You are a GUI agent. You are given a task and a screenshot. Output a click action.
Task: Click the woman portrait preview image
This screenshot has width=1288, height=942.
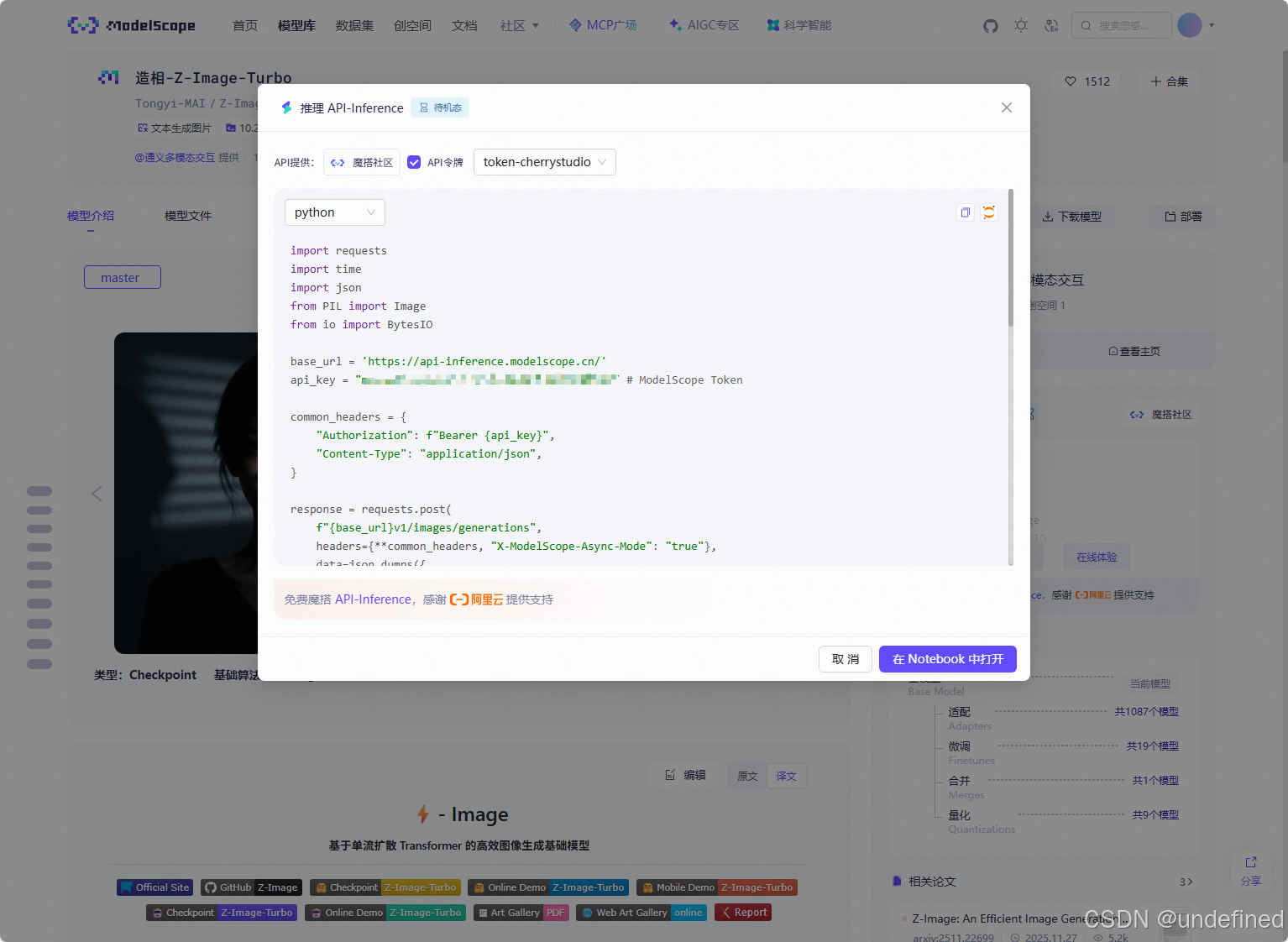[x=186, y=494]
